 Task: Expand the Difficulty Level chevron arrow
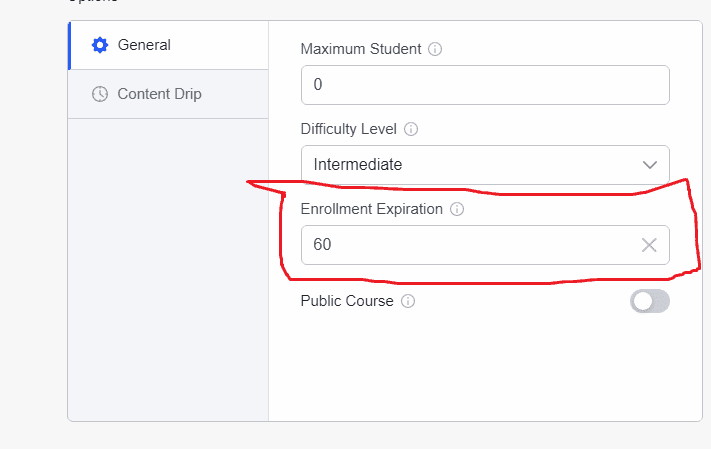649,165
